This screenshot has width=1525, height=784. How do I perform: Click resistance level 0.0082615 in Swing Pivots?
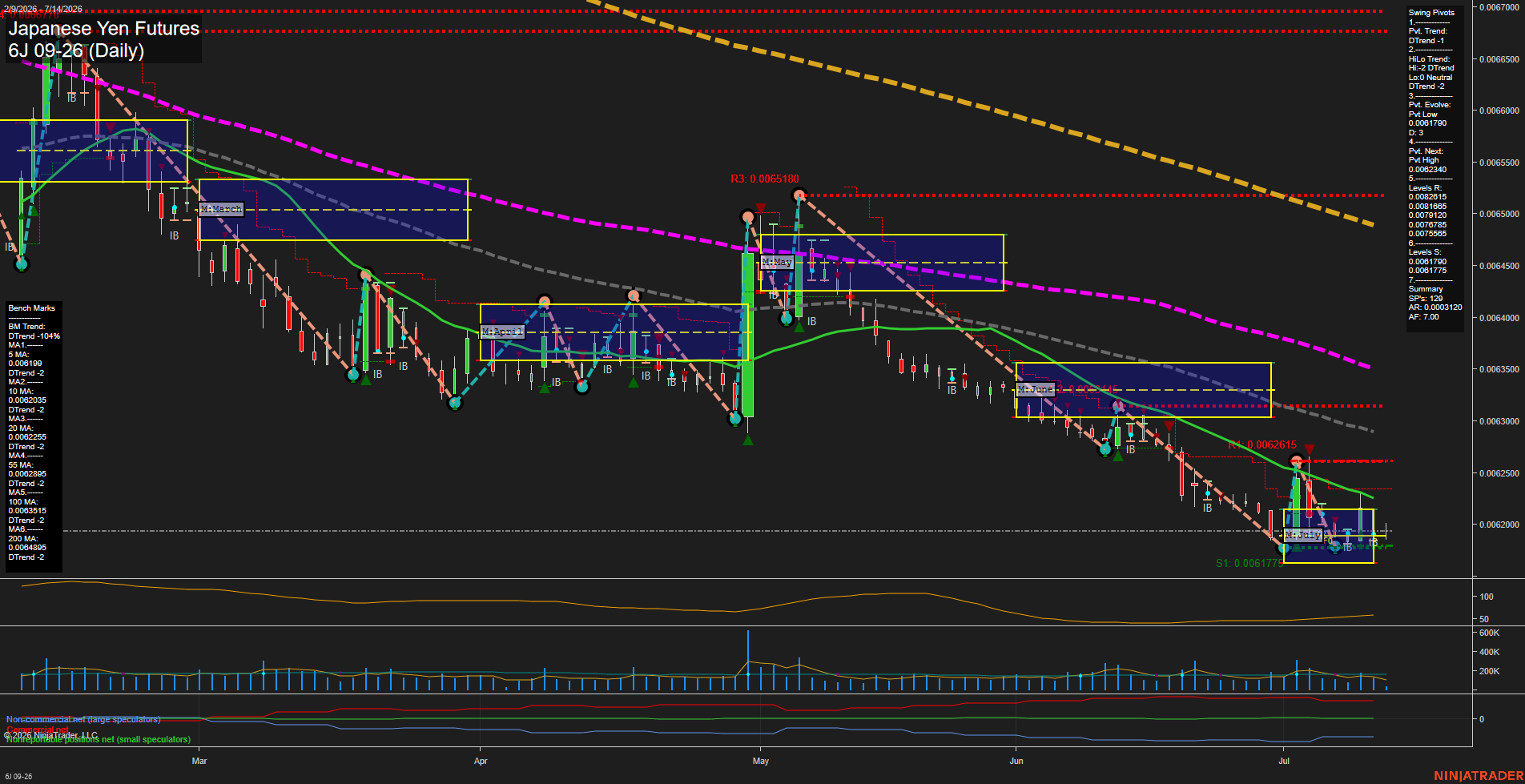point(1428,197)
